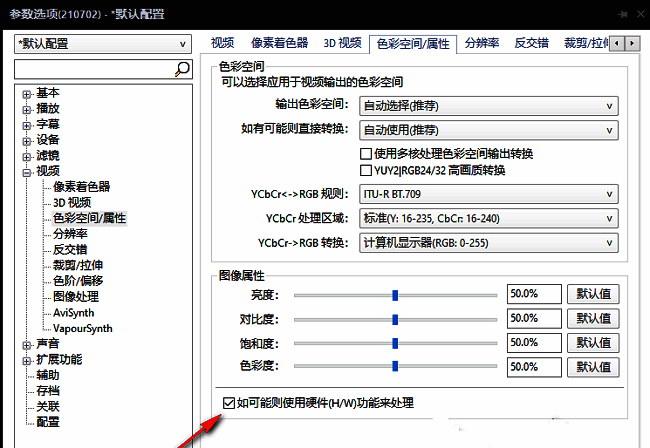Collapse the 视频 tree node

click(27, 171)
